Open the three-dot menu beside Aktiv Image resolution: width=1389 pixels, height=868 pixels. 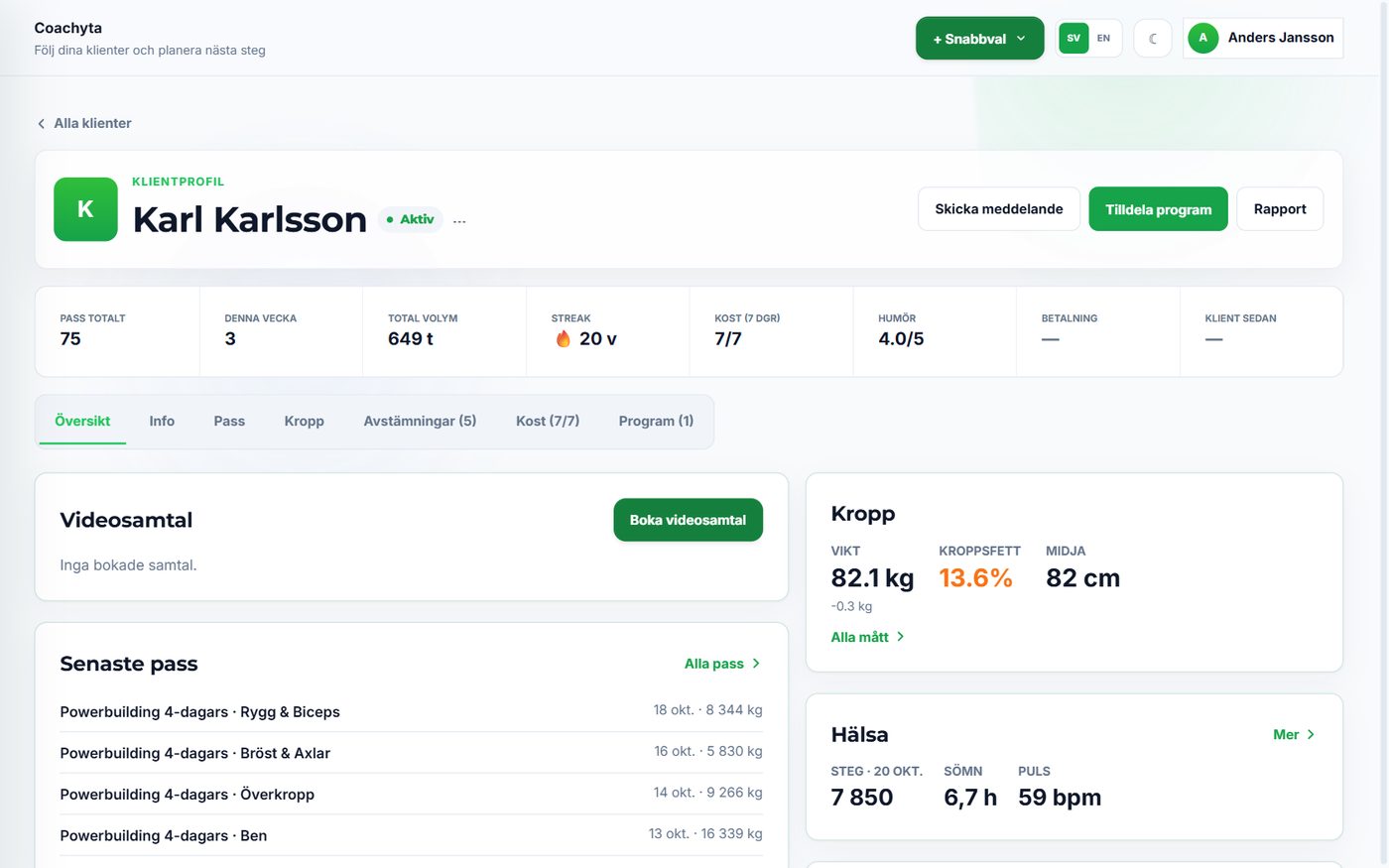(459, 220)
